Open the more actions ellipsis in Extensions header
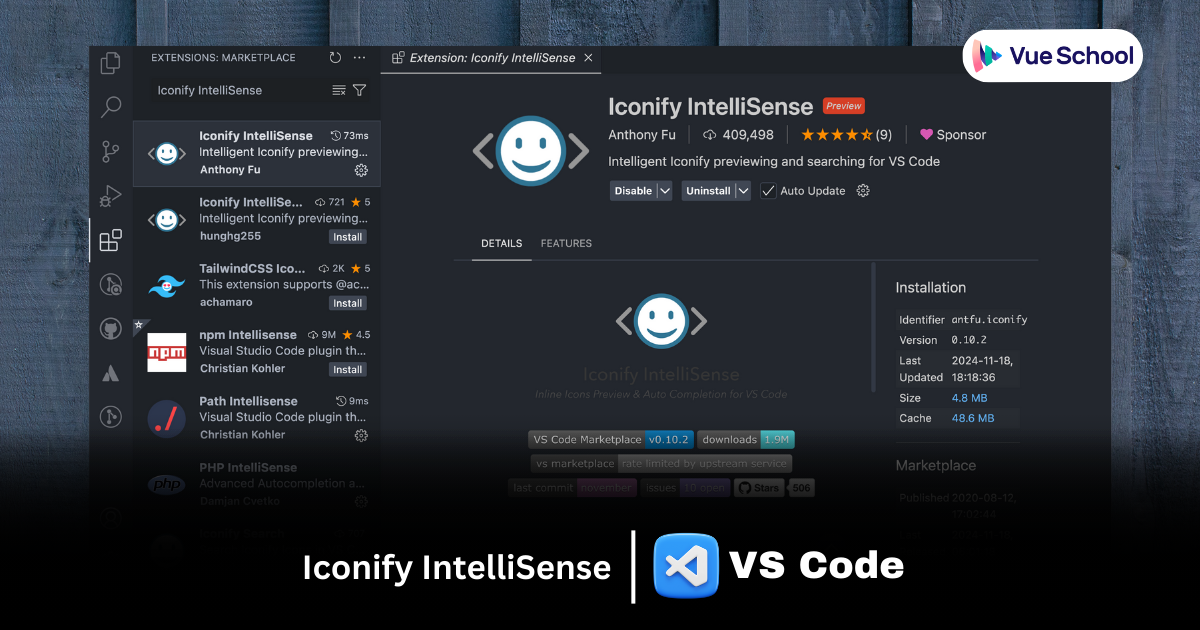1200x630 pixels. [x=360, y=58]
